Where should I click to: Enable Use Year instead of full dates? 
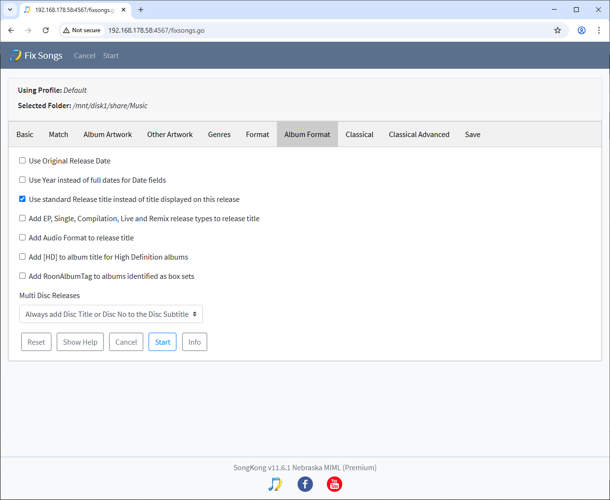(23, 180)
